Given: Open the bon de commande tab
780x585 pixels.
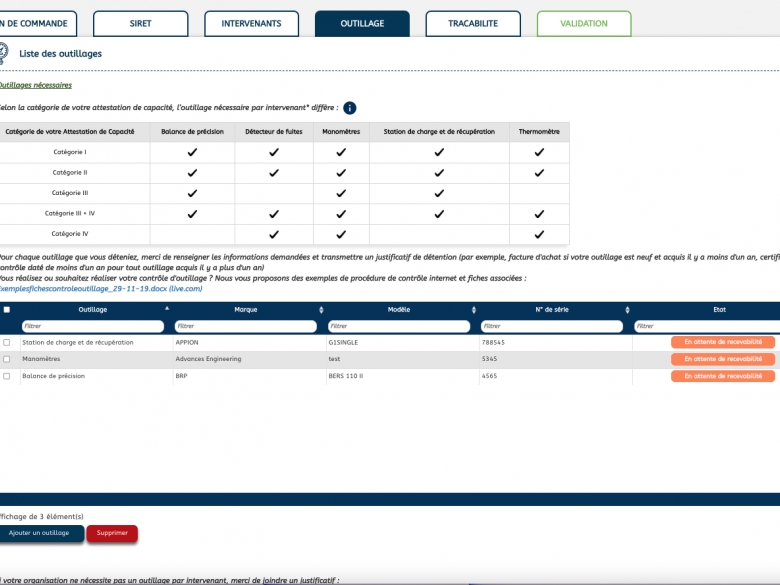Looking at the screenshot, I should [38, 23].
